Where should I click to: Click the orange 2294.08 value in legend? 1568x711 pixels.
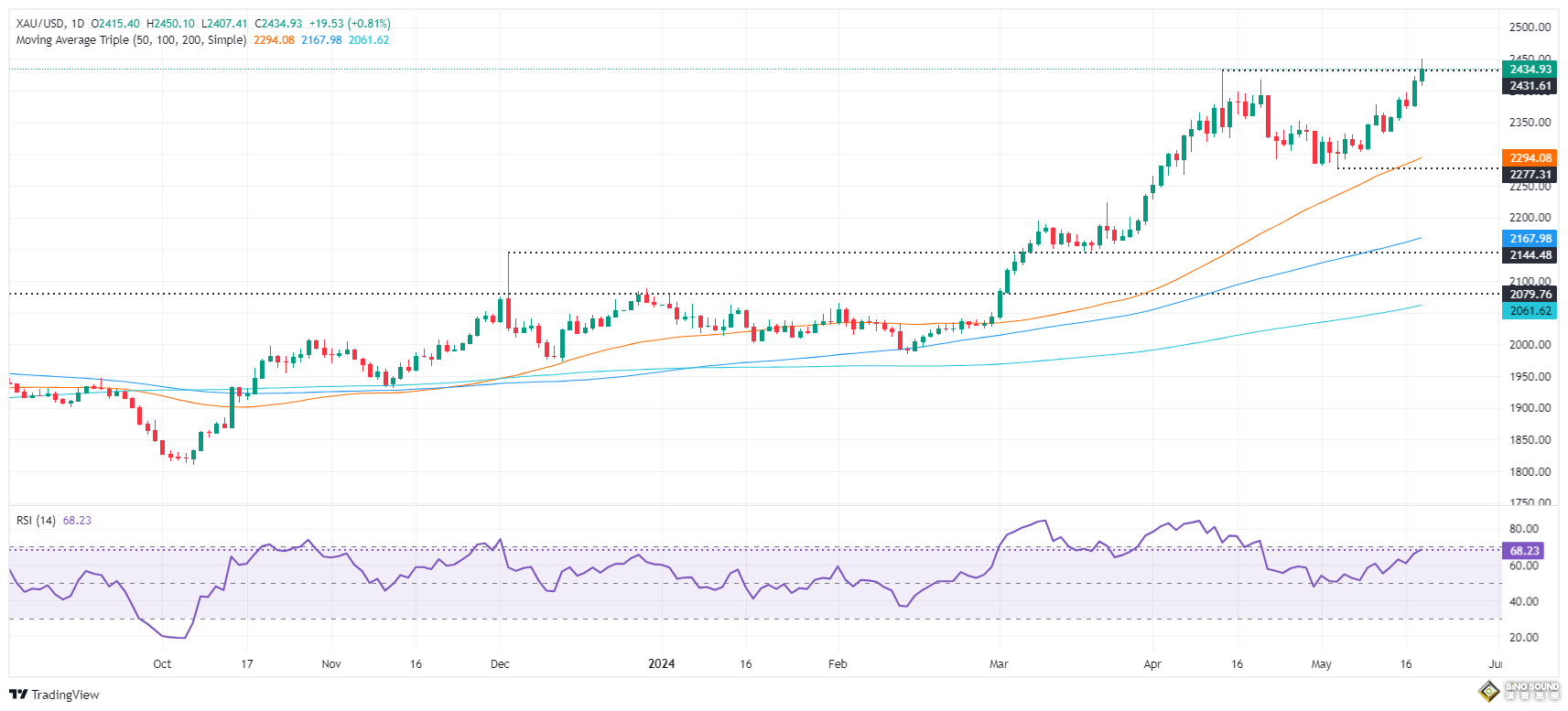(x=274, y=40)
